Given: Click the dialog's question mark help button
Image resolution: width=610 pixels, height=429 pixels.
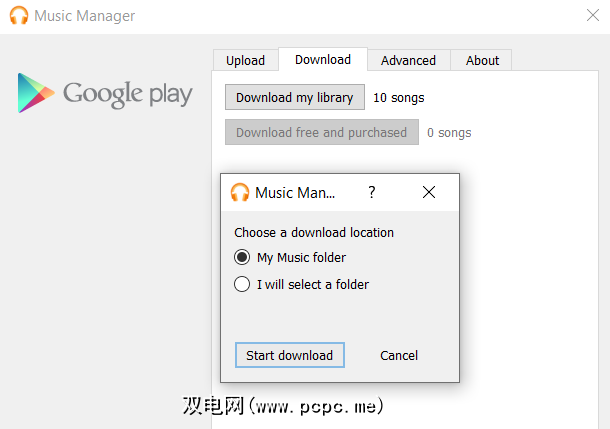Looking at the screenshot, I should 372,193.
